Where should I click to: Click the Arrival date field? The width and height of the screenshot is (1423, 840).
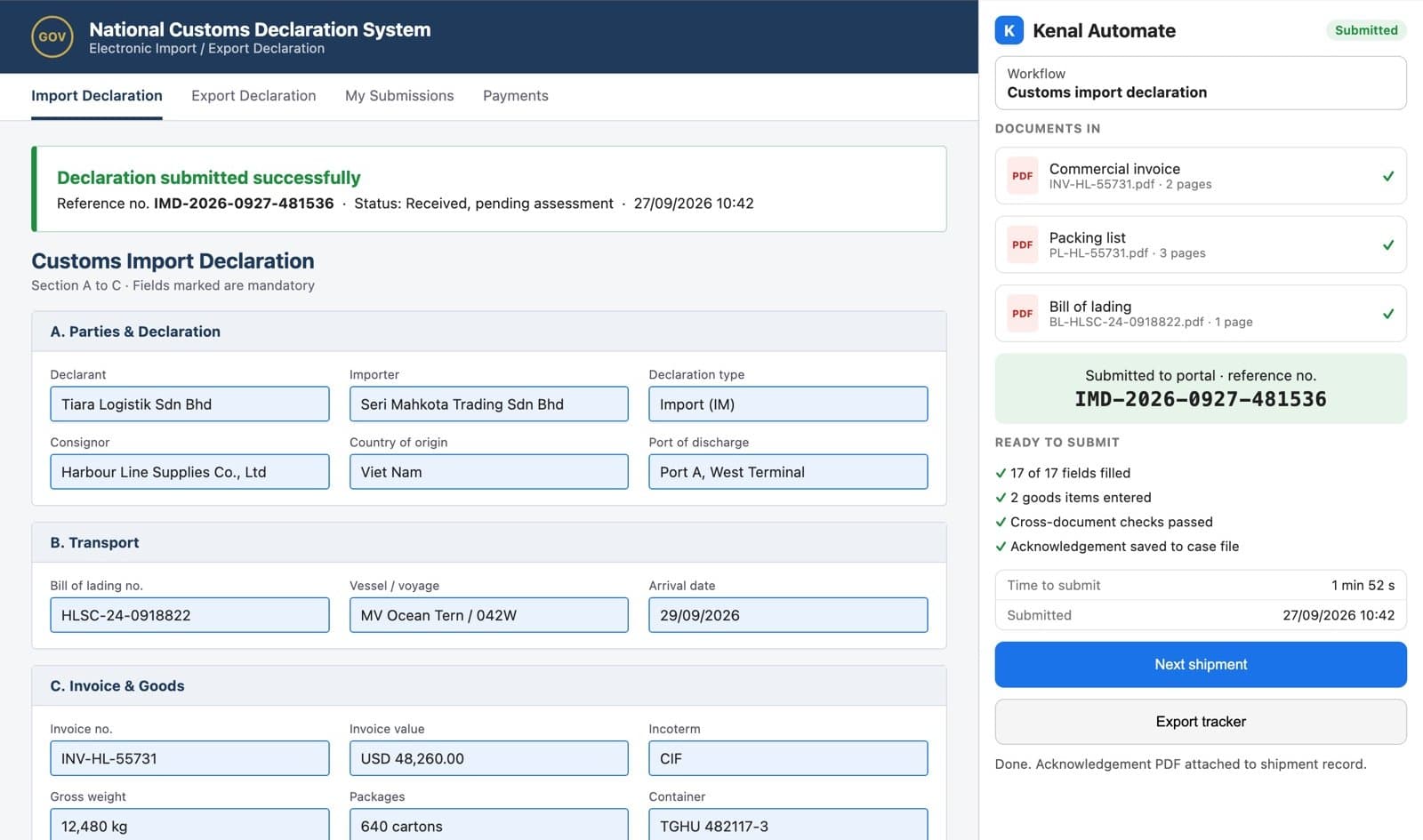click(788, 615)
